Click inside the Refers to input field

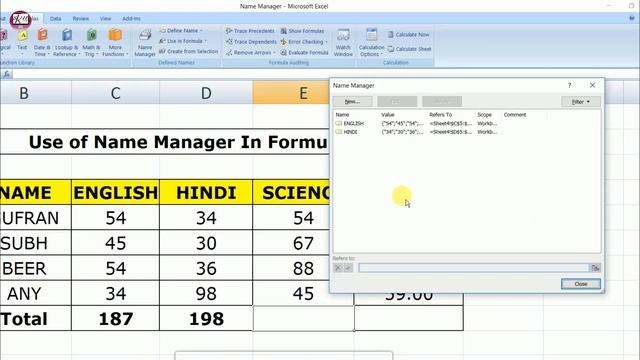tap(473, 268)
